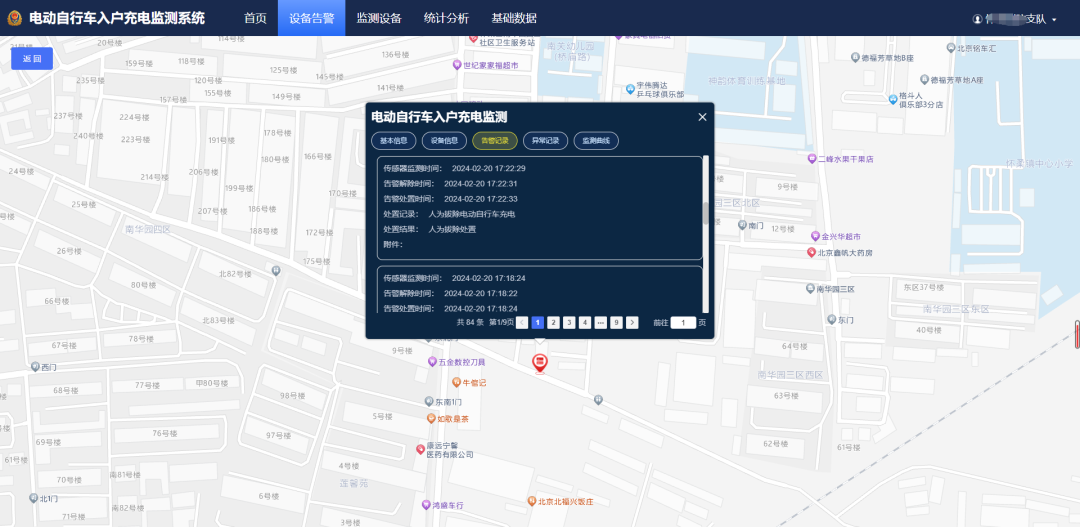Go to next page using right arrow
This screenshot has width=1080, height=527.
click(x=632, y=322)
